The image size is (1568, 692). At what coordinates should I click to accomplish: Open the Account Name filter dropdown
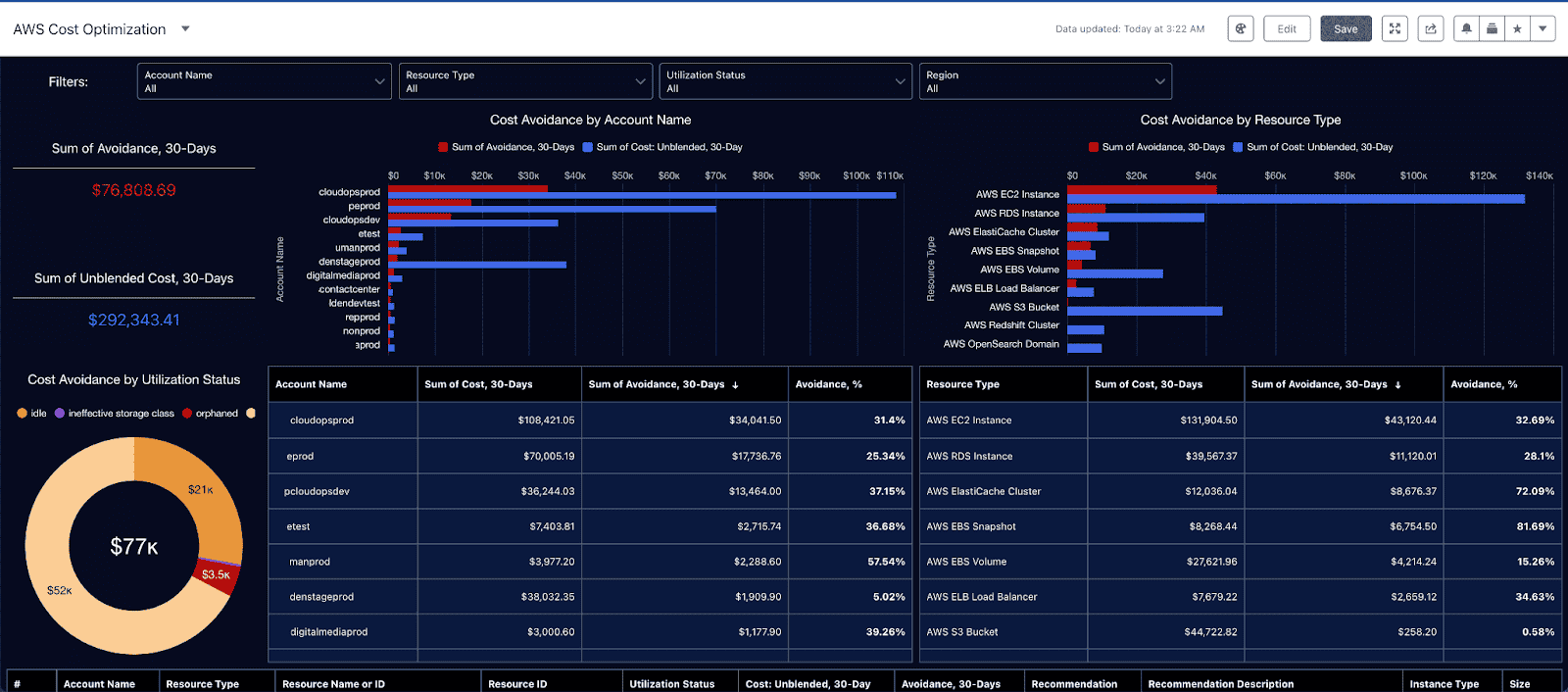coord(265,81)
